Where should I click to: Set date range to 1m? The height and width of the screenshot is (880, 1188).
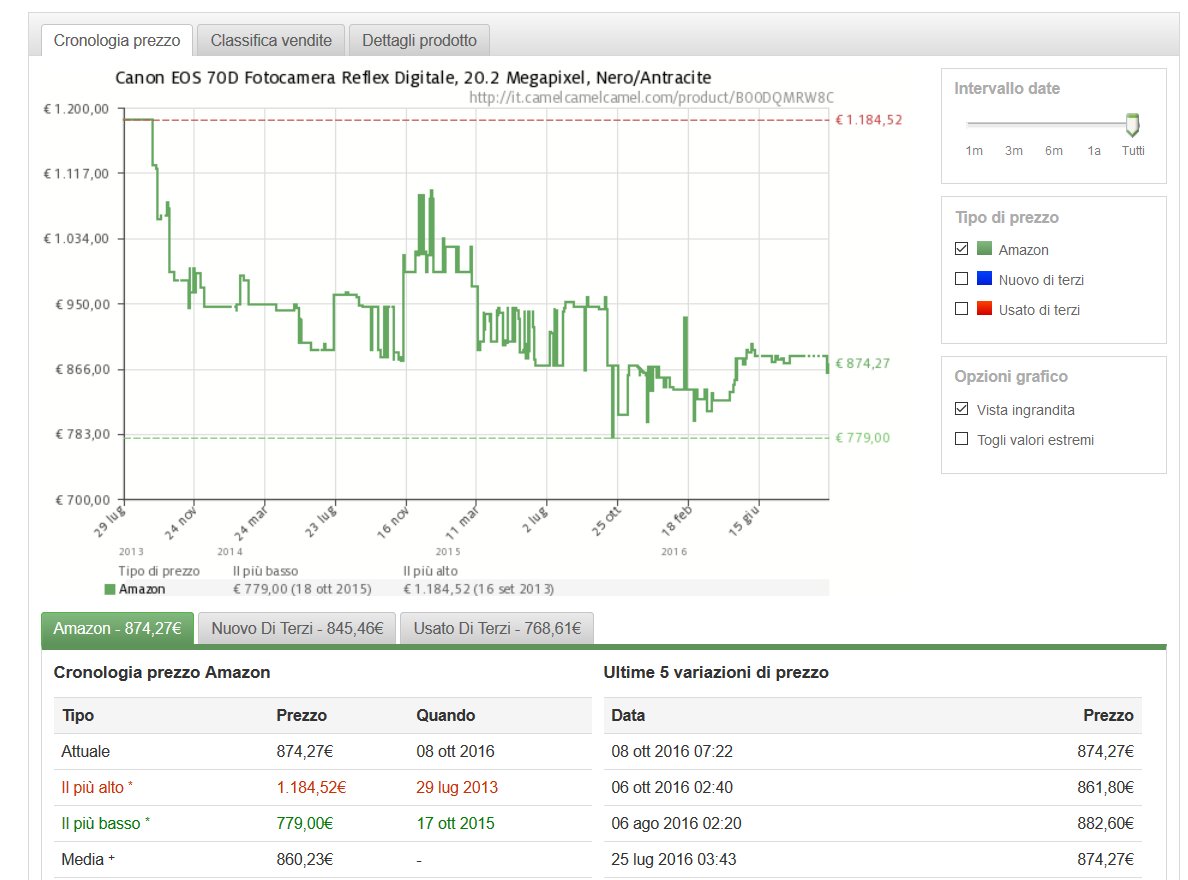[974, 151]
